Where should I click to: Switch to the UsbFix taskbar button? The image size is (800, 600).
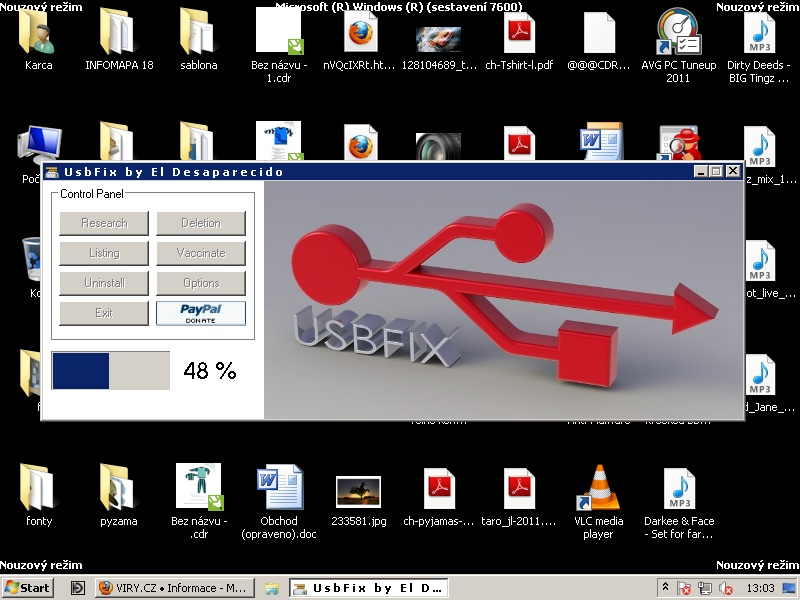(369, 588)
